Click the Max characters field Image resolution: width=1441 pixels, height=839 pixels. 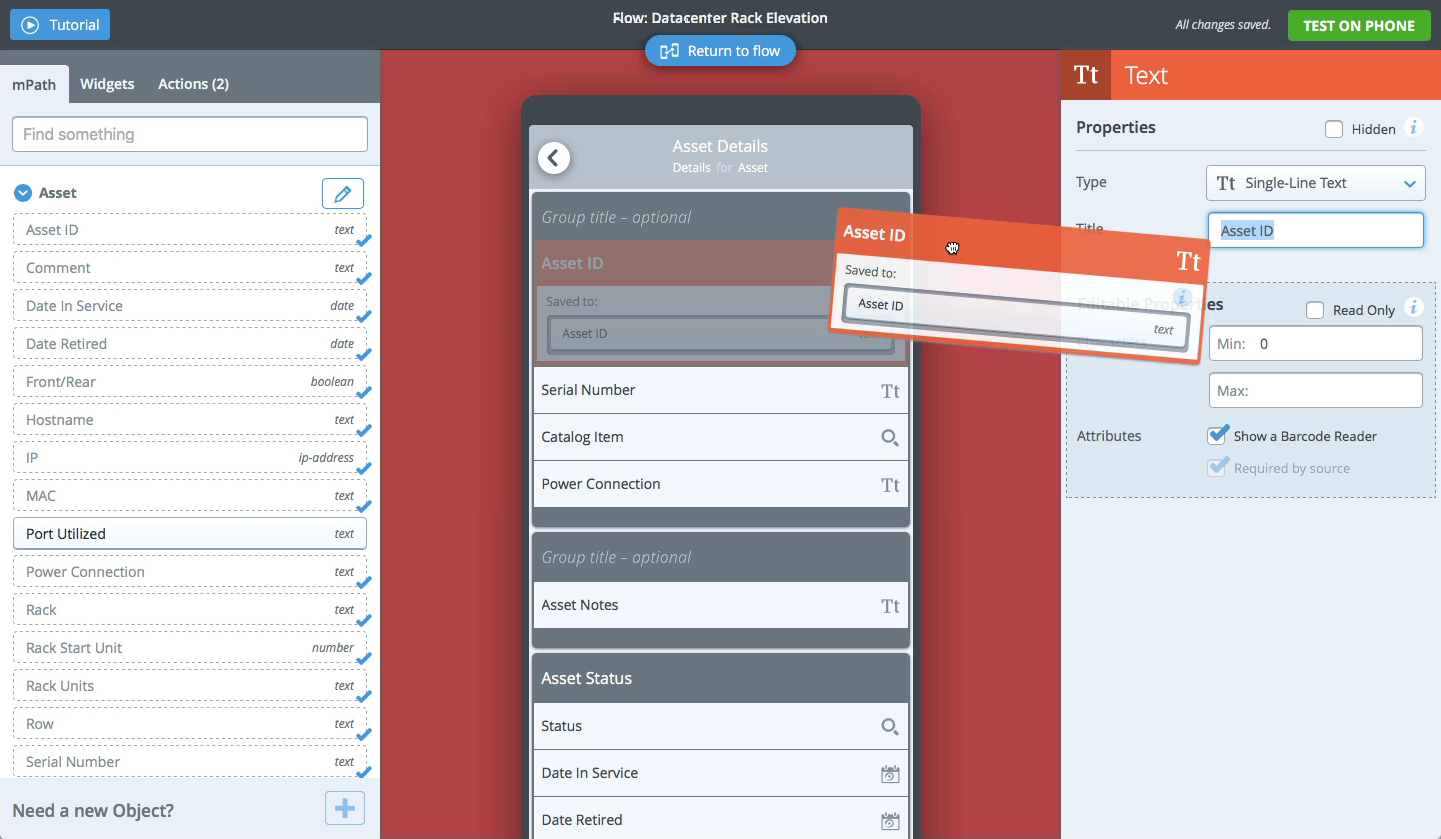point(1316,391)
